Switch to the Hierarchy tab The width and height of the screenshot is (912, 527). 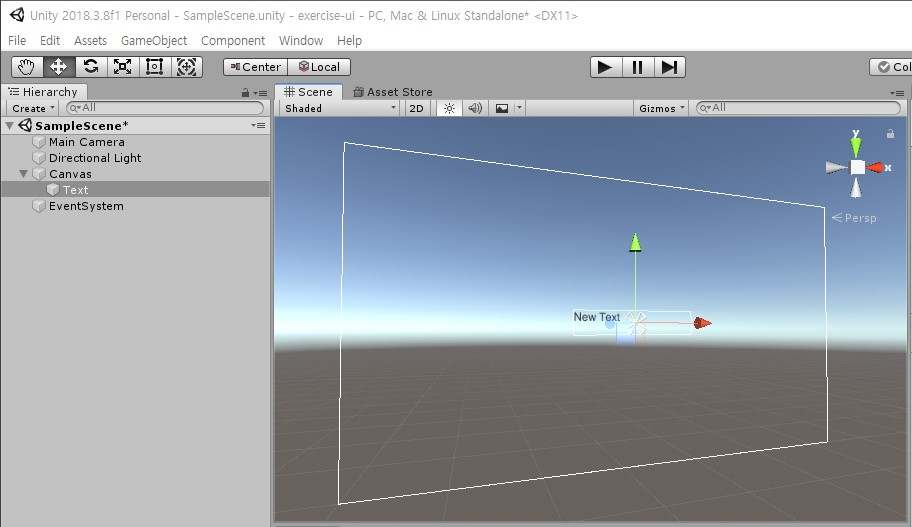(44, 92)
